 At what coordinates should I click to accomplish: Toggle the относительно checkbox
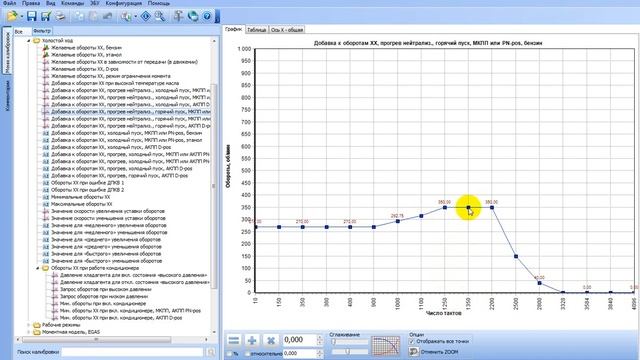tap(247, 354)
